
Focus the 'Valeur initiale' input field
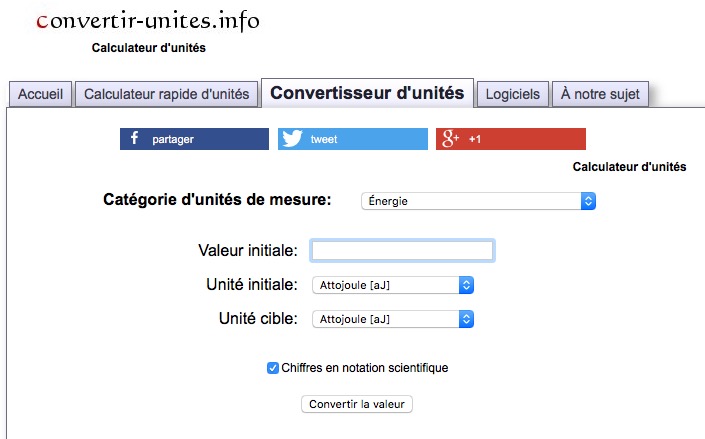click(x=402, y=250)
